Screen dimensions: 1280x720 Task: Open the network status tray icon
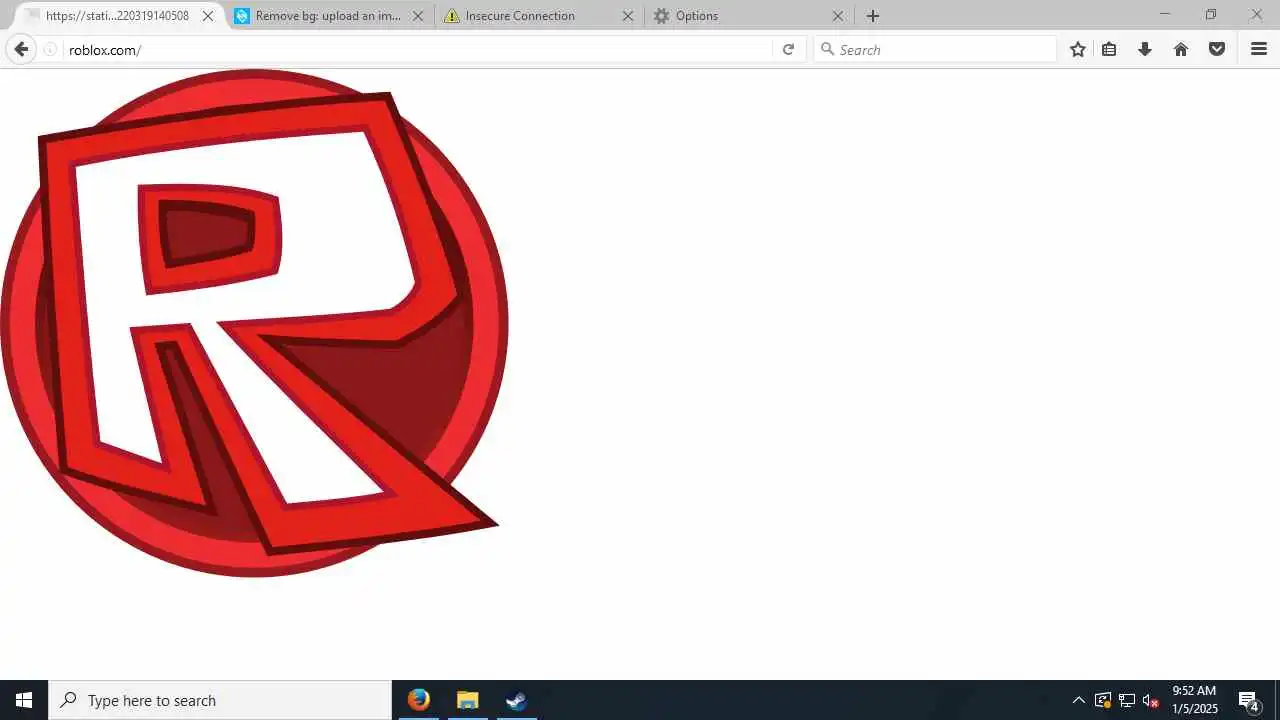[x=1127, y=700]
